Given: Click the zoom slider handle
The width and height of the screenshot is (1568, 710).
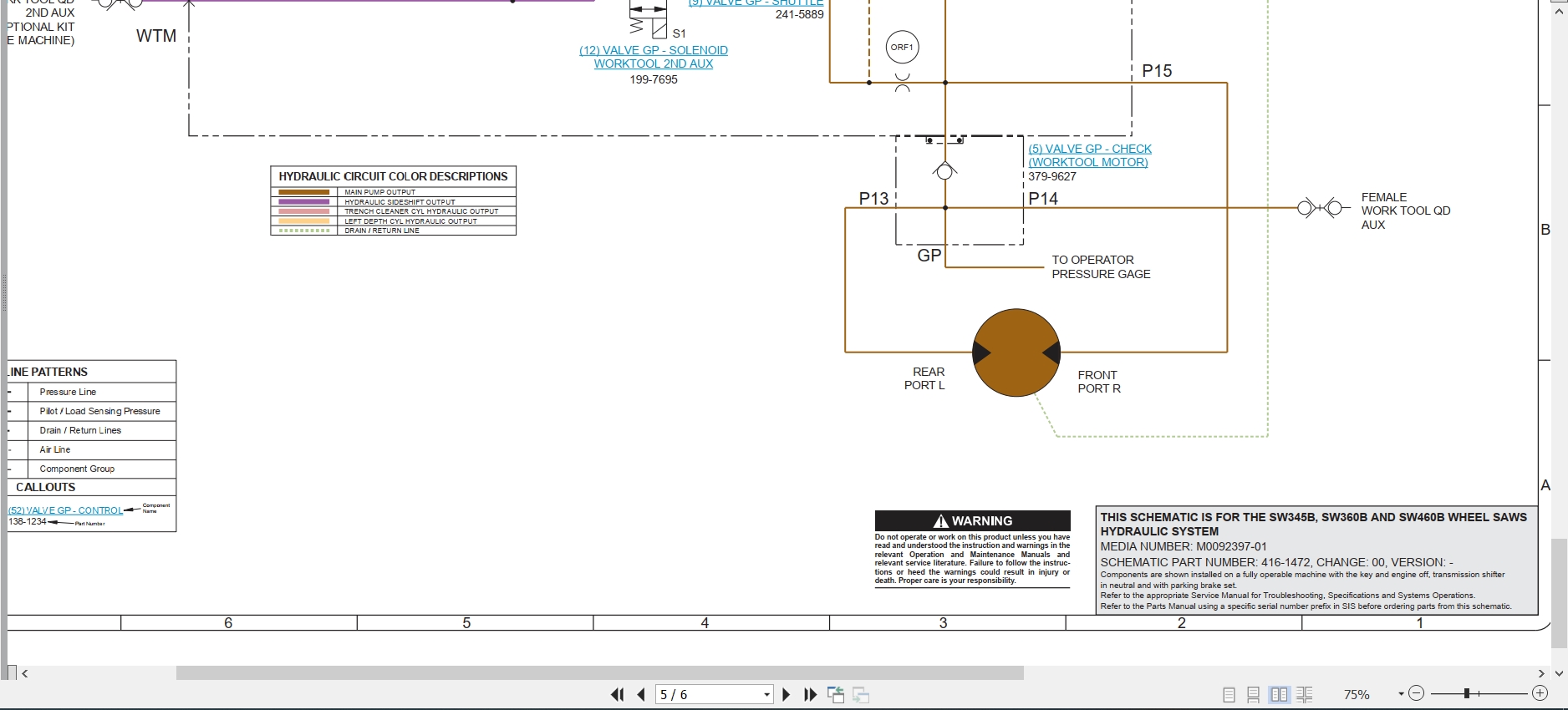Looking at the screenshot, I should (1467, 693).
